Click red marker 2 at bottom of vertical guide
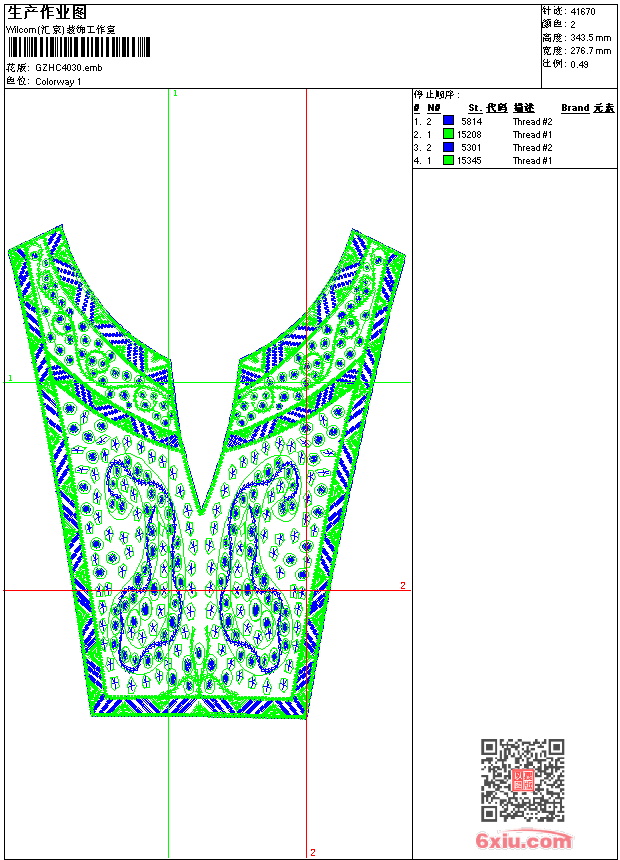The image size is (620, 860). [313, 852]
